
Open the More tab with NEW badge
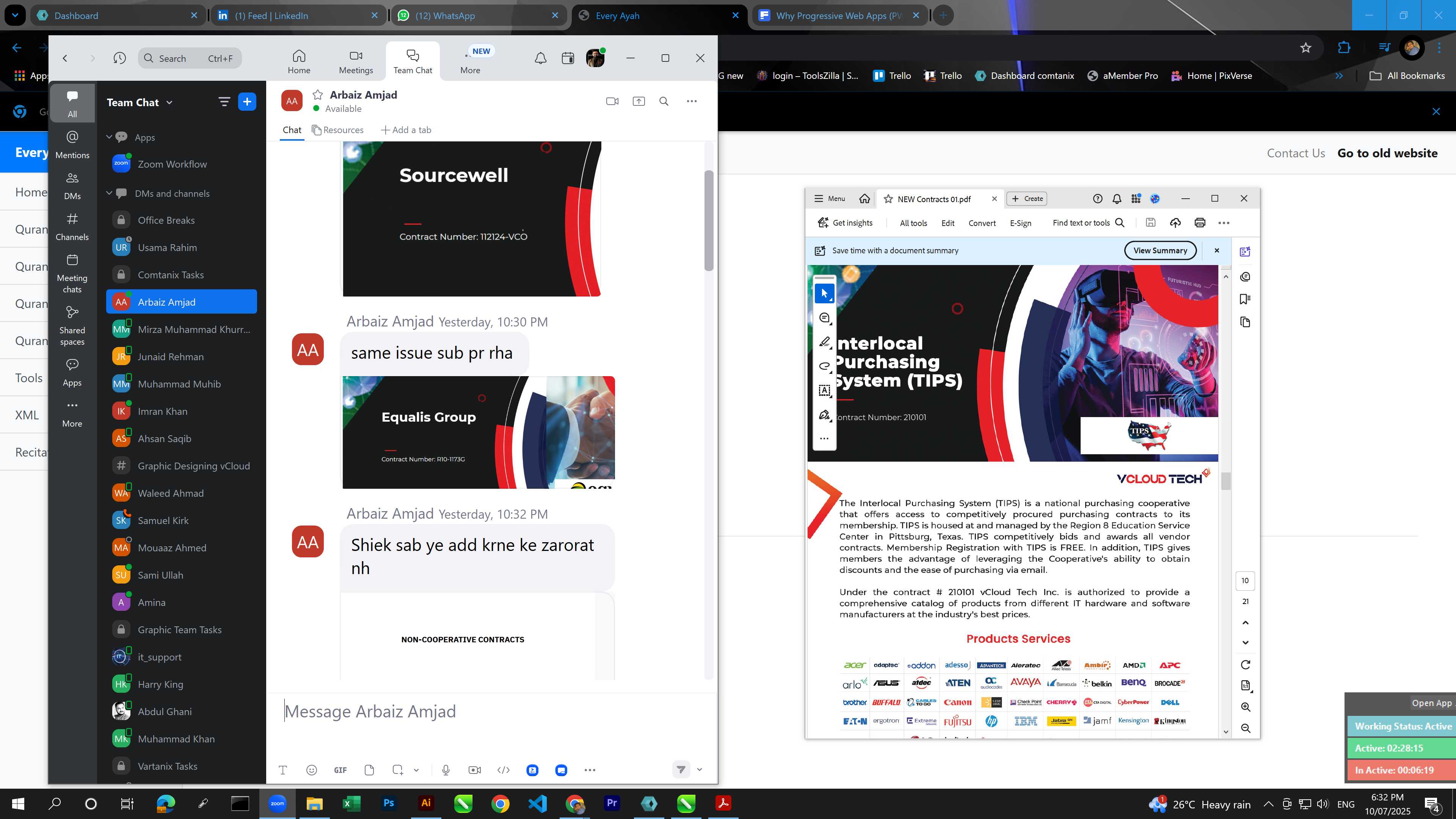click(470, 61)
